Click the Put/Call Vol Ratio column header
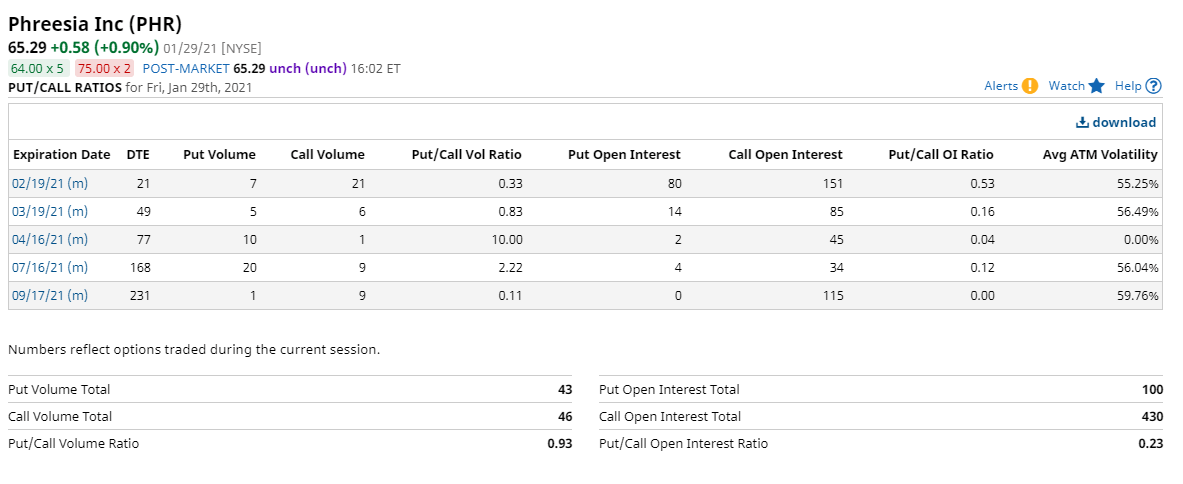1183x484 pixels. click(x=466, y=155)
